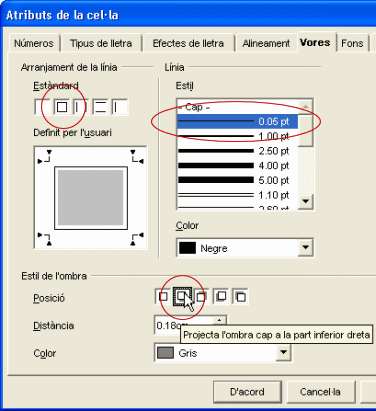Choose the 5.00 pt line style
This screenshot has width=376, height=411.
[237, 180]
